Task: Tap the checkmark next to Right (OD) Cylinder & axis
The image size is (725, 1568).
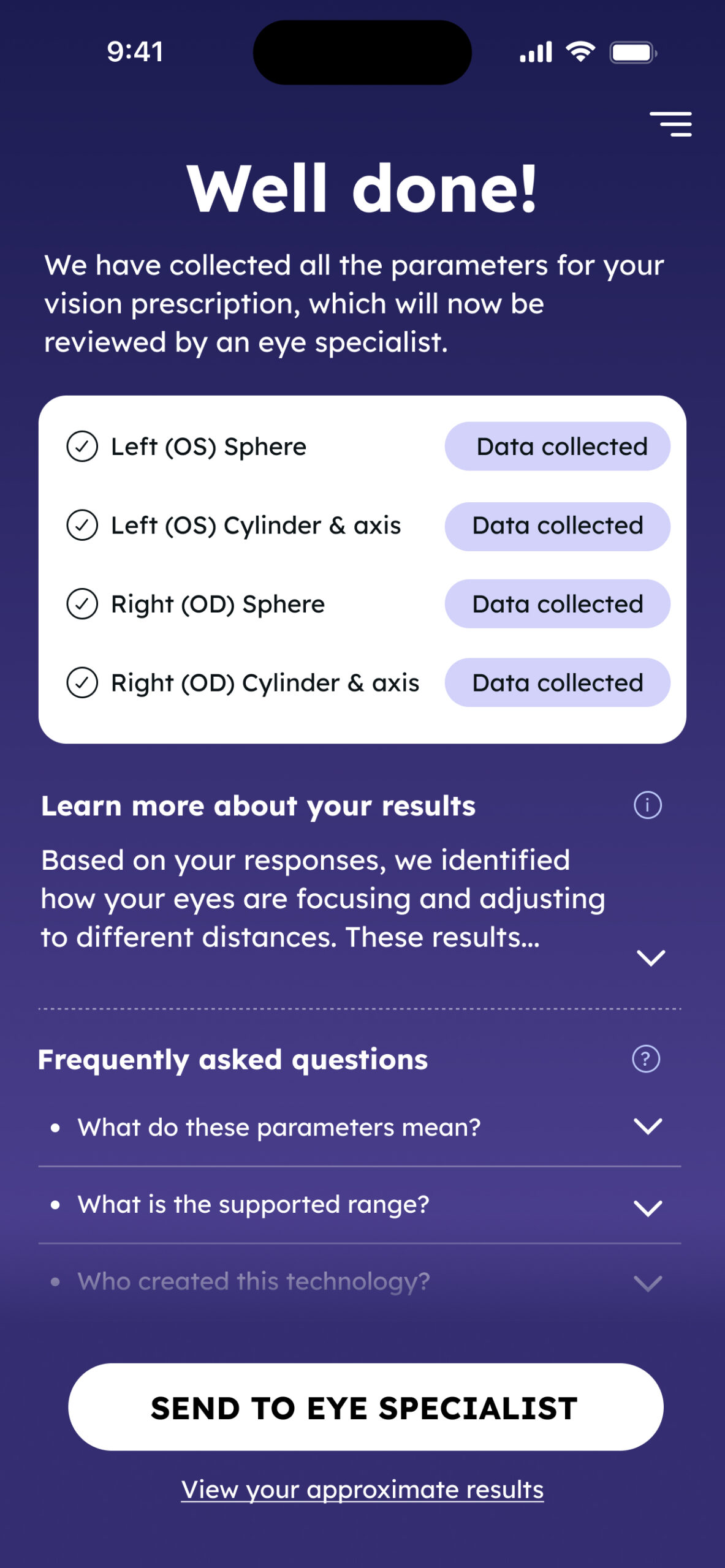Action: click(82, 683)
